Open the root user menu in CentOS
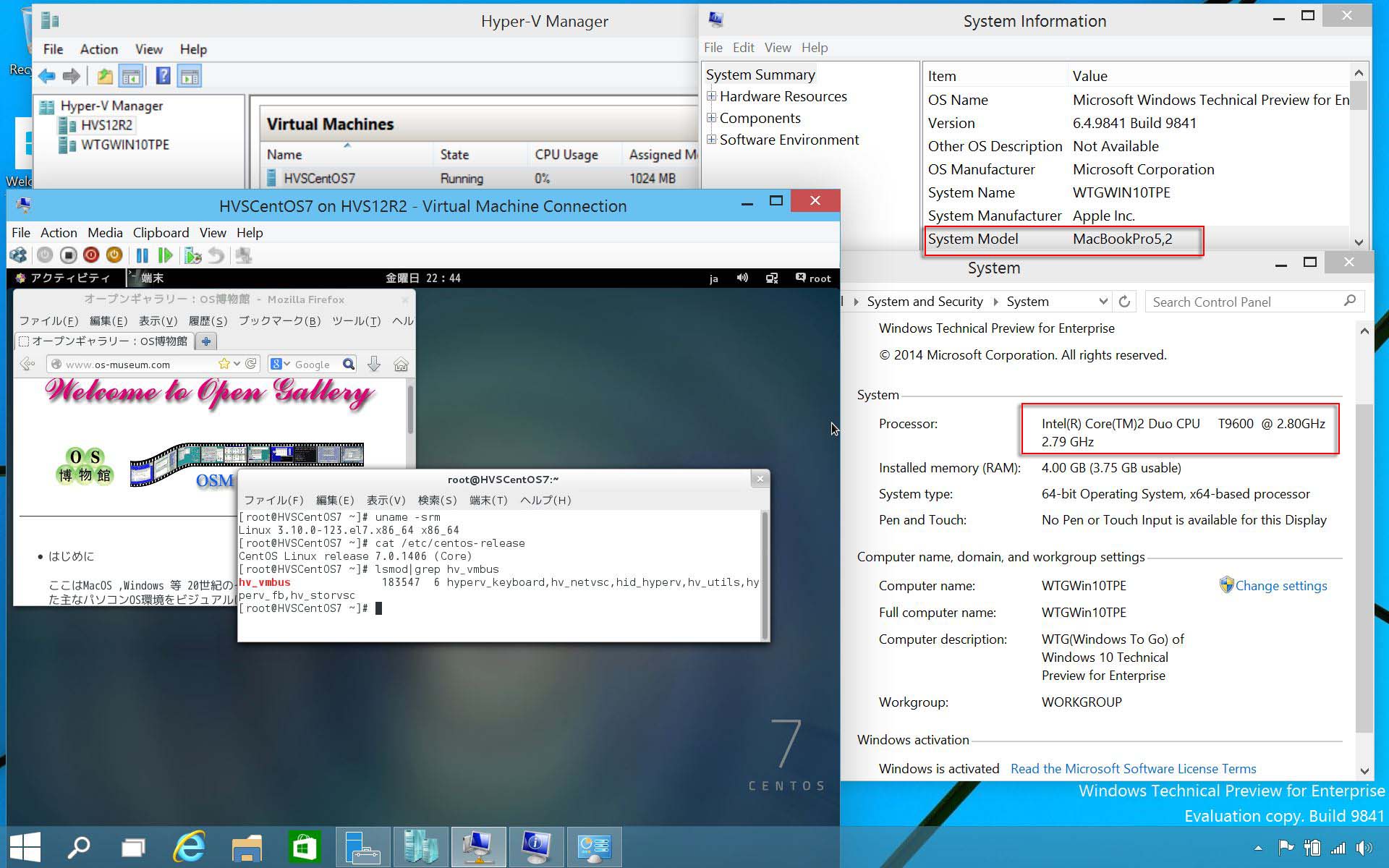This screenshot has height=868, width=1389. point(813,278)
